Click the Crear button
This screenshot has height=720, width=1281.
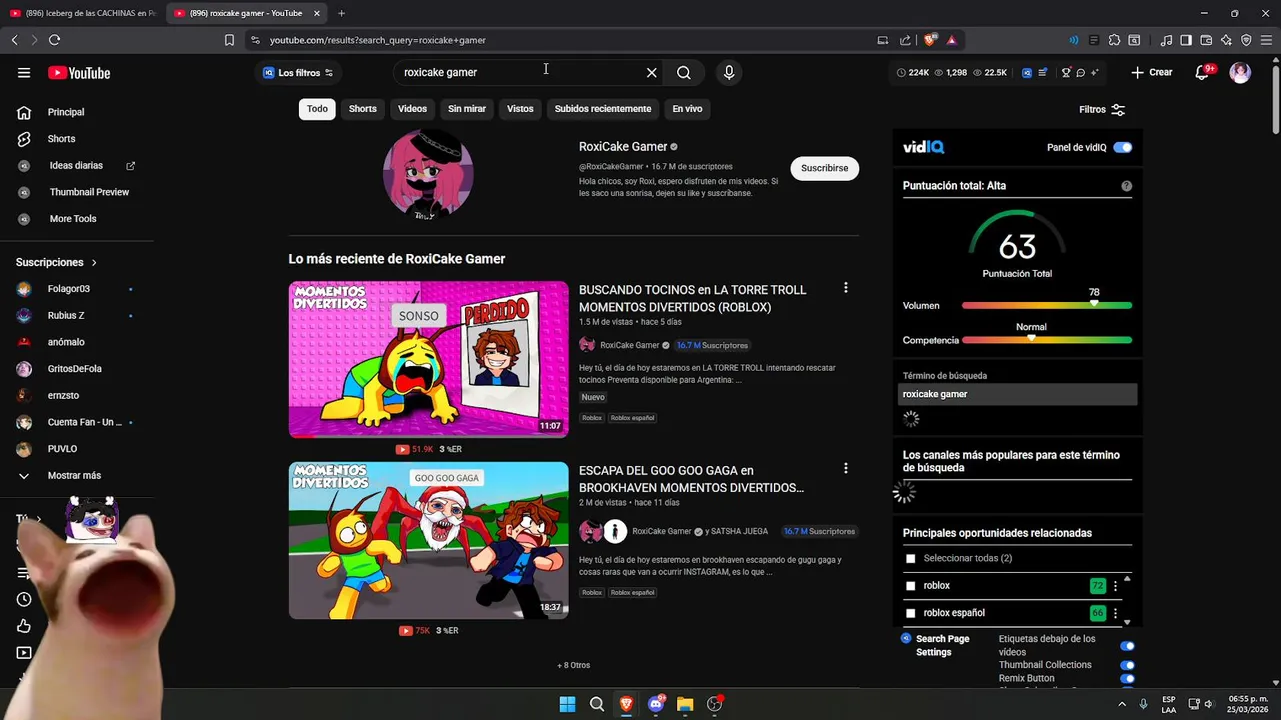coord(1152,72)
